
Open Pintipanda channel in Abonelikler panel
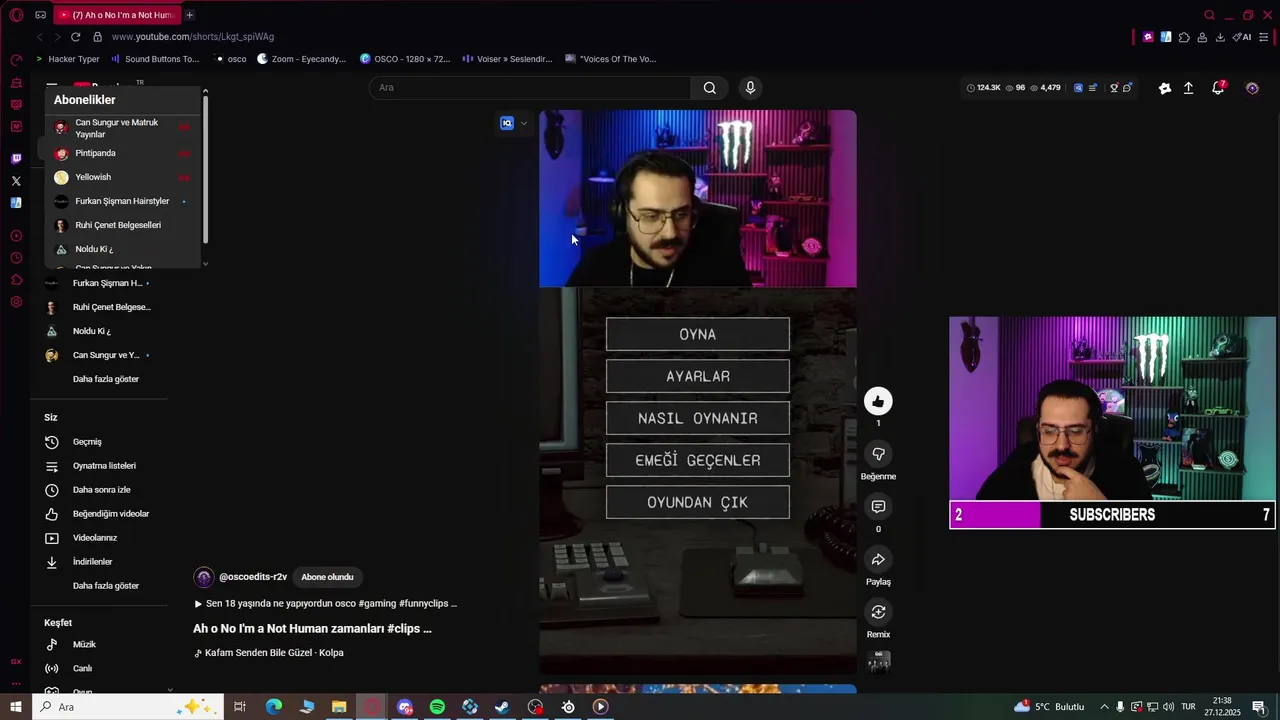121,153
